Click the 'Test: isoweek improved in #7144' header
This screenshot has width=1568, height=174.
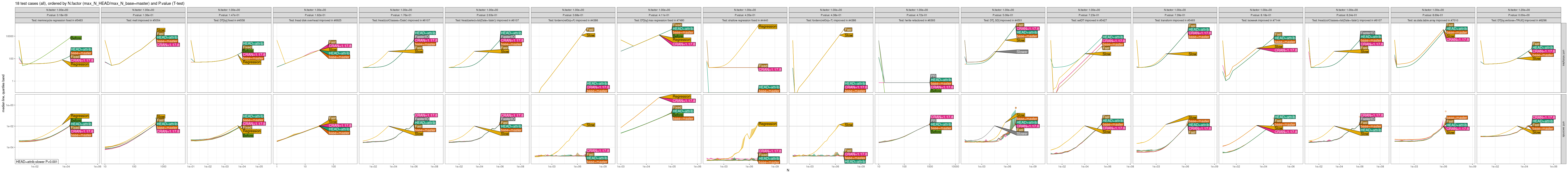pyautogui.click(x=1260, y=20)
